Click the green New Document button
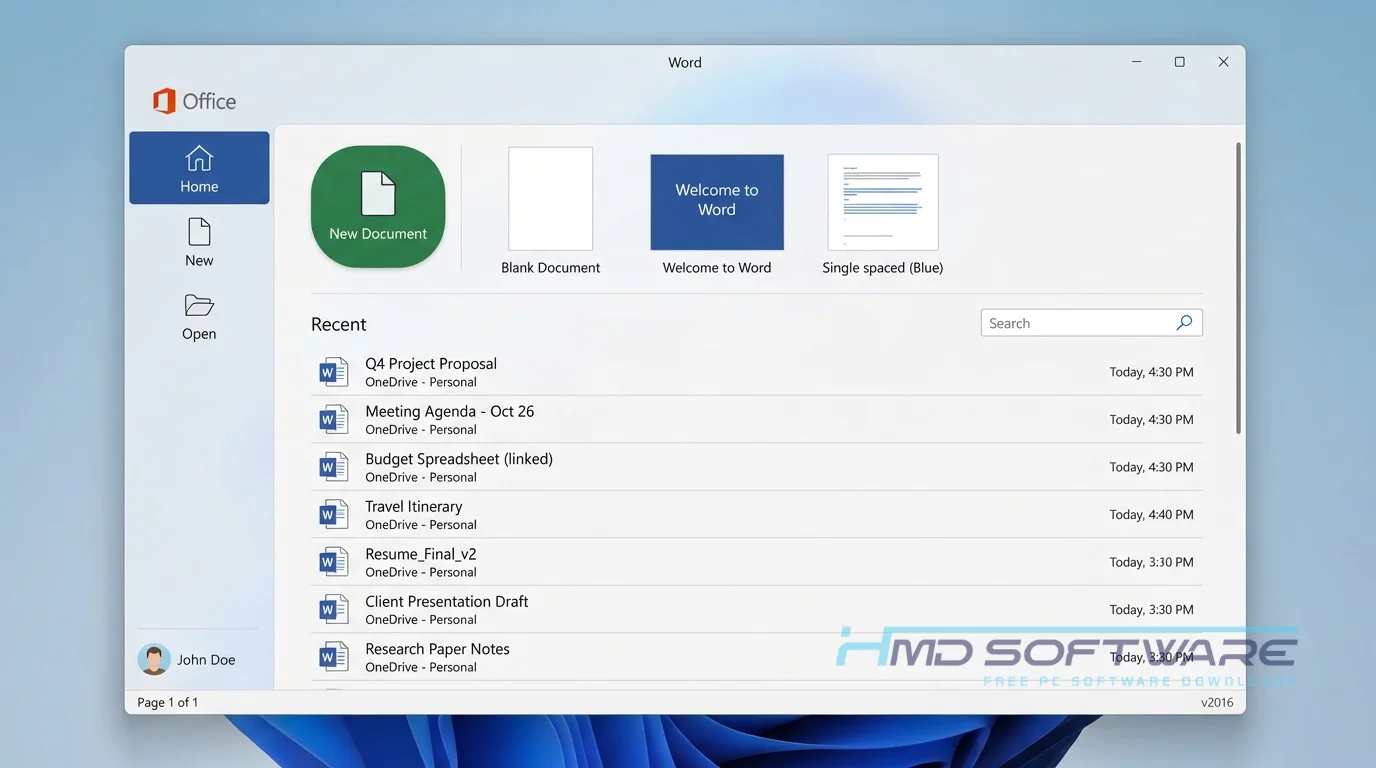Screen dimensions: 1376x768 click(x=378, y=207)
